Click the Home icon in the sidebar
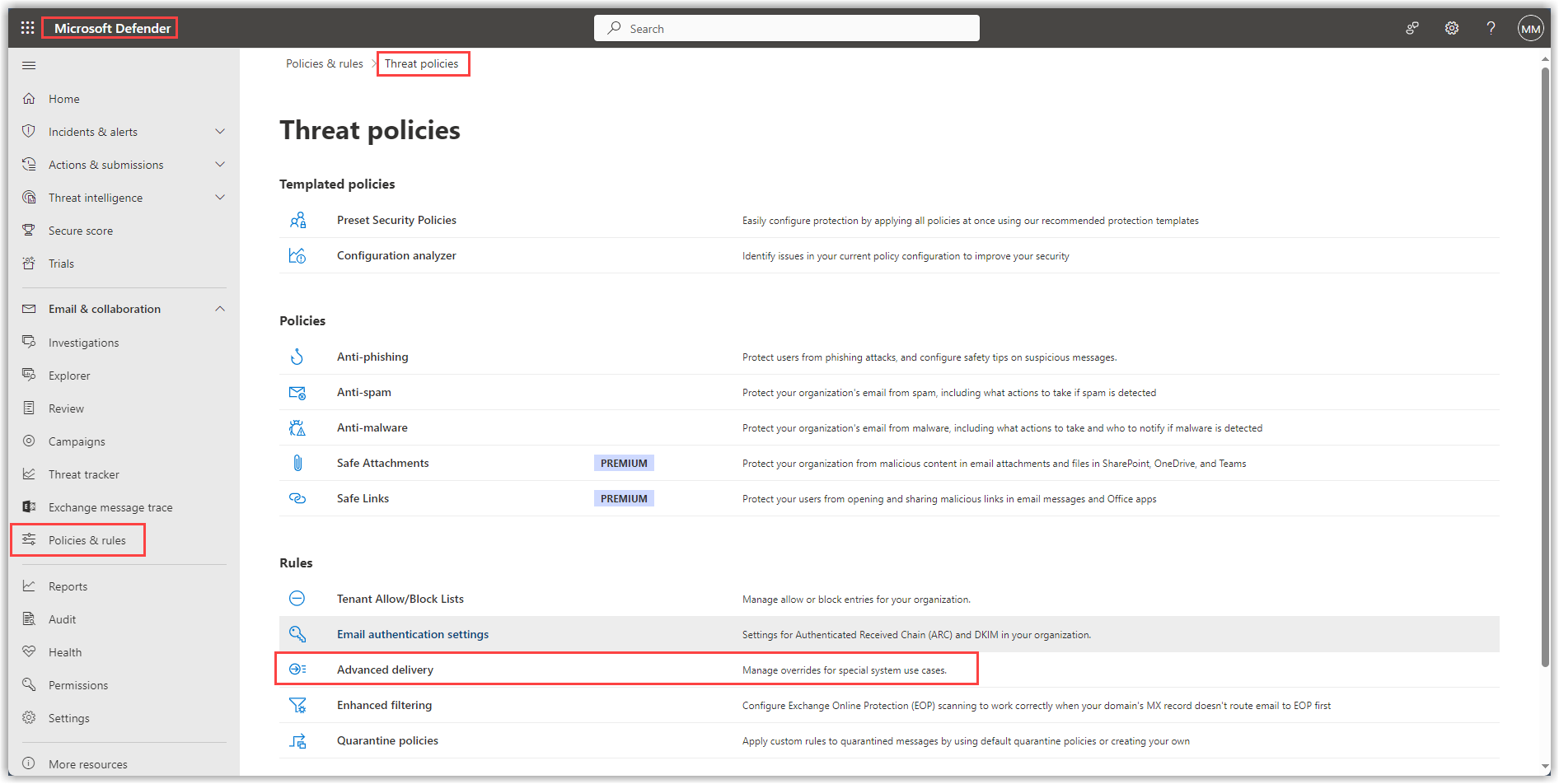Screen dimensions: 1559x784 [x=29, y=99]
